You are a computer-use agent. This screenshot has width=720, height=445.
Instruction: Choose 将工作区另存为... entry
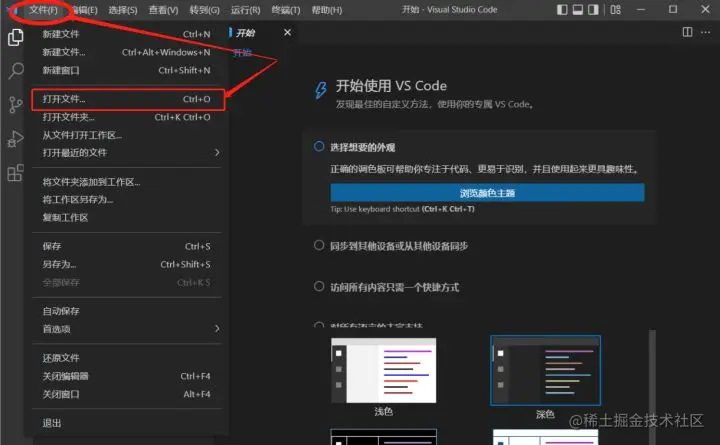click(127, 199)
